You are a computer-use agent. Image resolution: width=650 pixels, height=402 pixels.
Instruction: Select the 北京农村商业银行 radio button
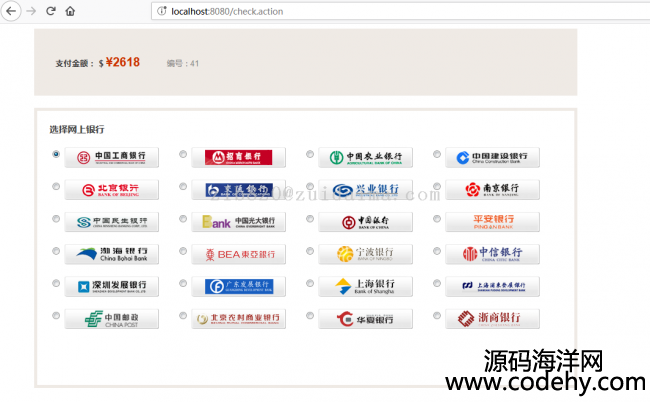click(x=183, y=316)
